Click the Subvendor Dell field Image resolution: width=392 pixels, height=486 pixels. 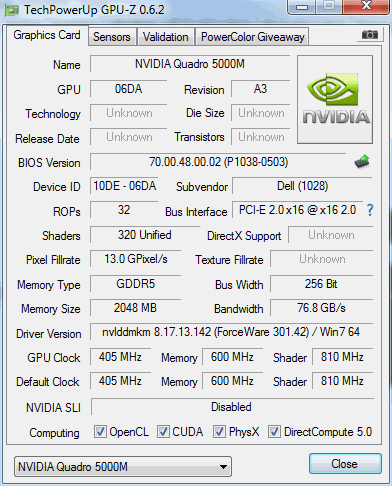302,186
